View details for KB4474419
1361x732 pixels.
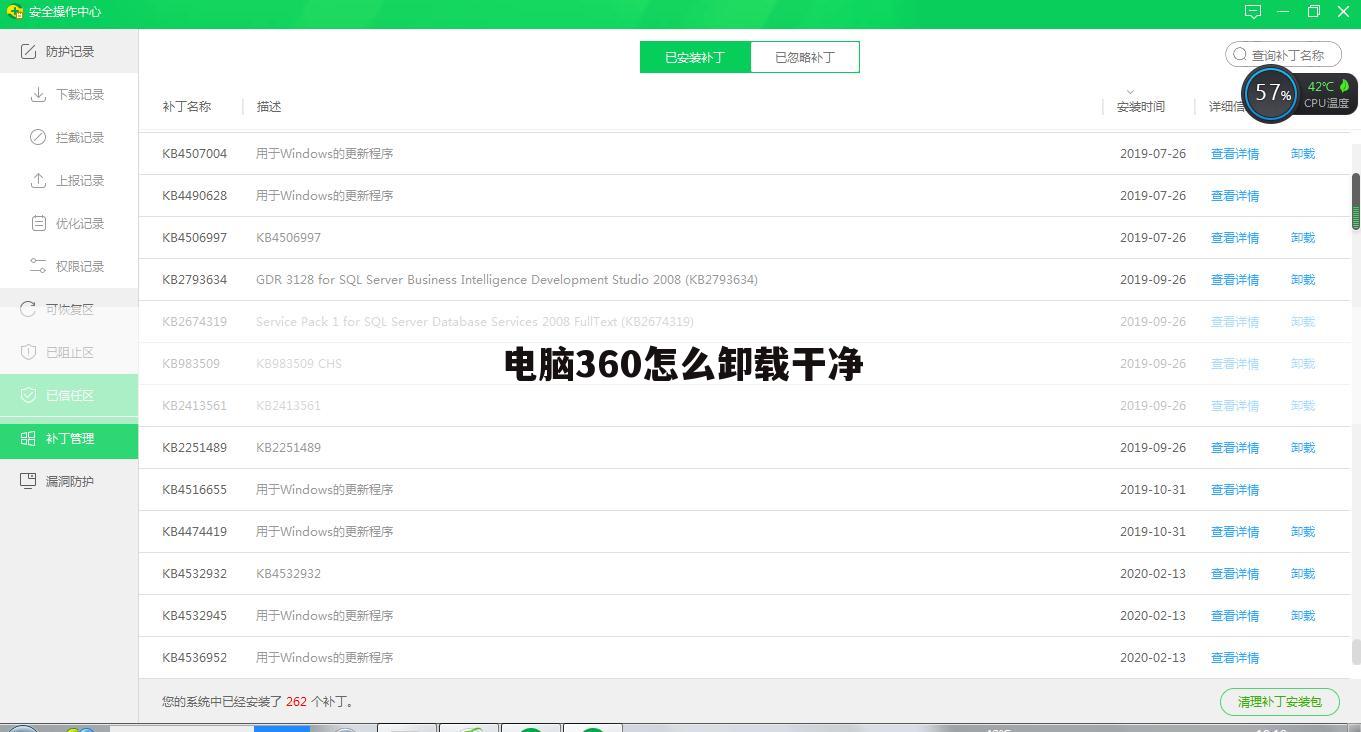click(x=1235, y=532)
